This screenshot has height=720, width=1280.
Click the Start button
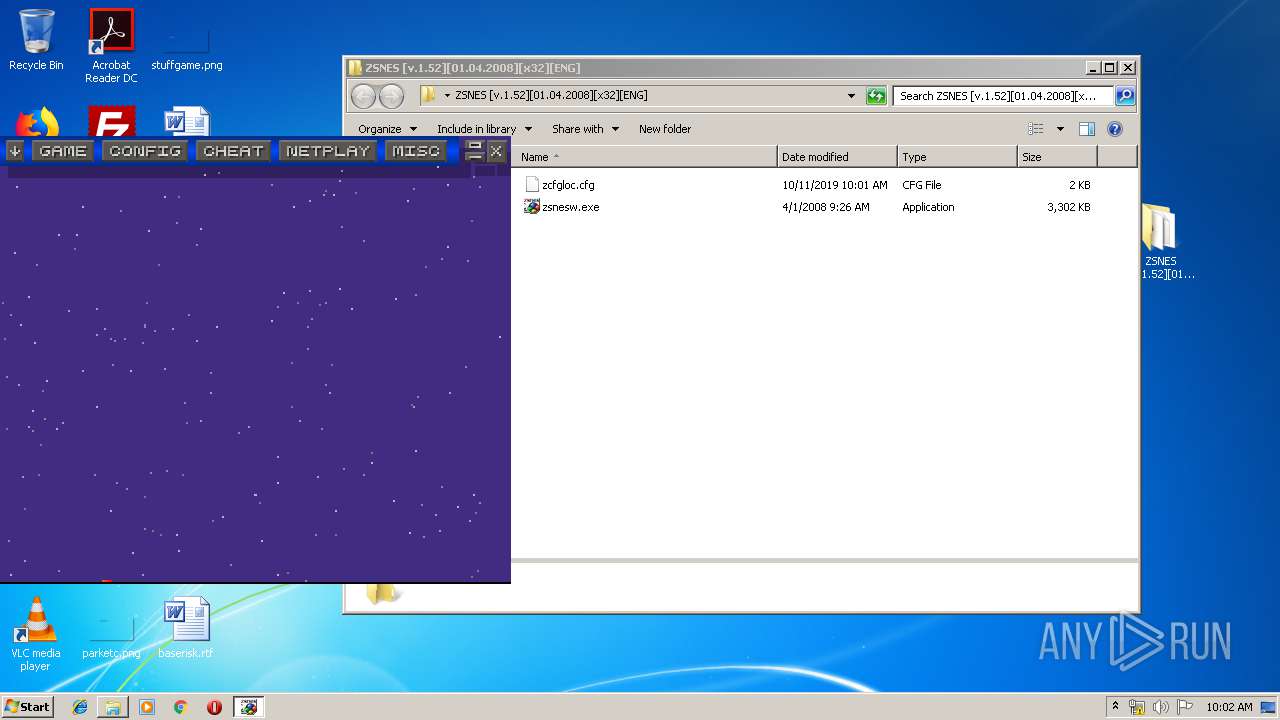tap(27, 707)
